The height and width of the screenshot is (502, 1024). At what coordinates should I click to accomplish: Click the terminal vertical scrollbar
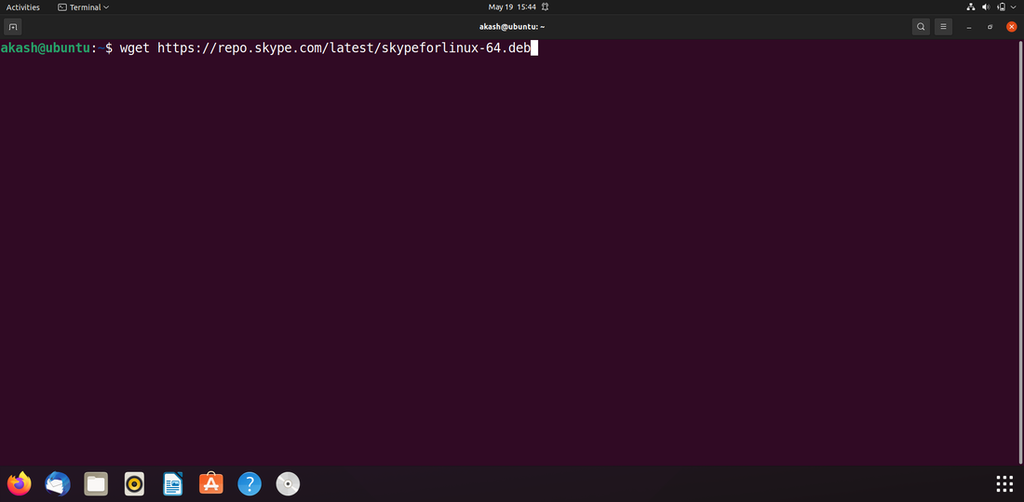coord(1021,252)
